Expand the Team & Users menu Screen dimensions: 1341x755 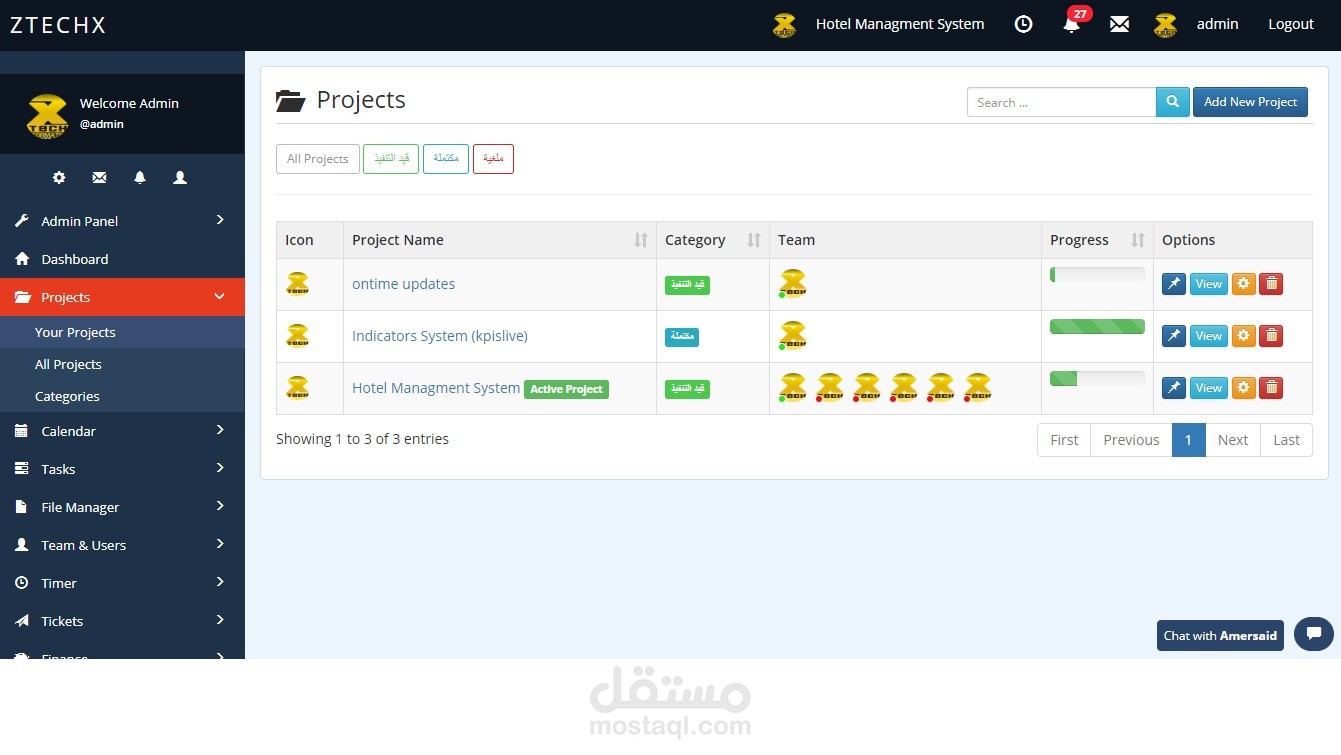(x=122, y=545)
